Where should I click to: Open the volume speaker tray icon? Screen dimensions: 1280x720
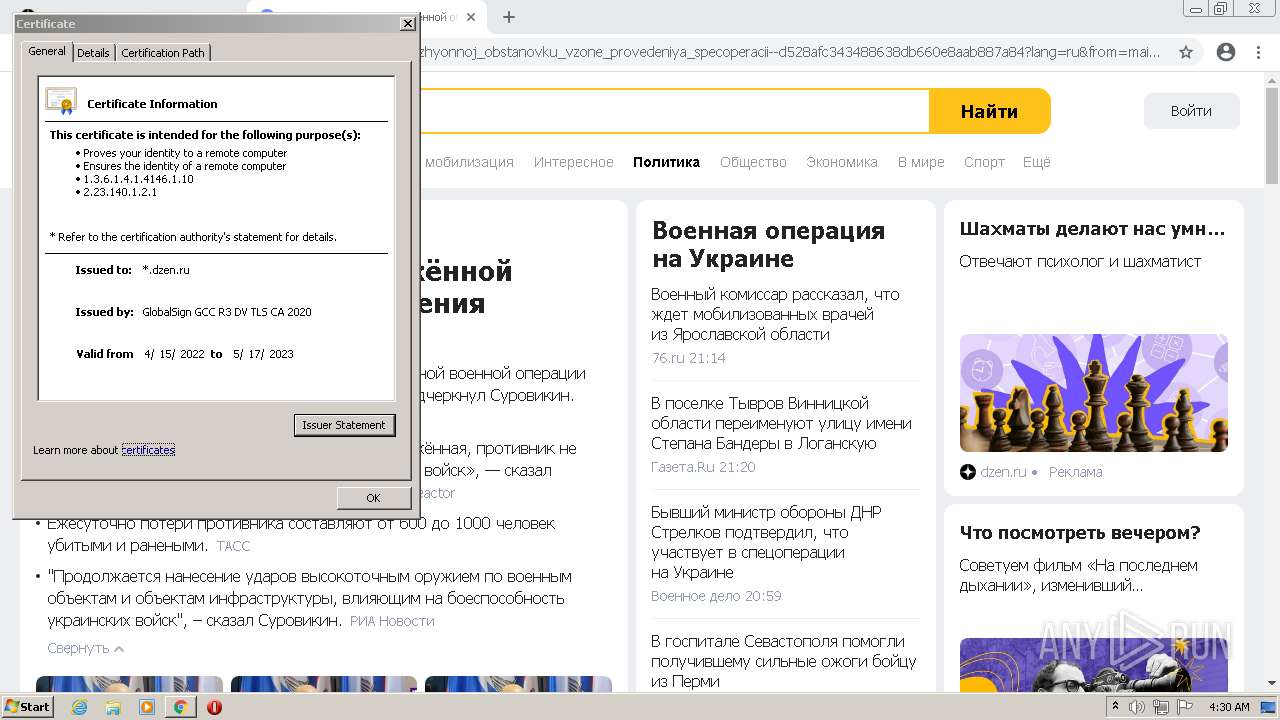coord(1137,707)
